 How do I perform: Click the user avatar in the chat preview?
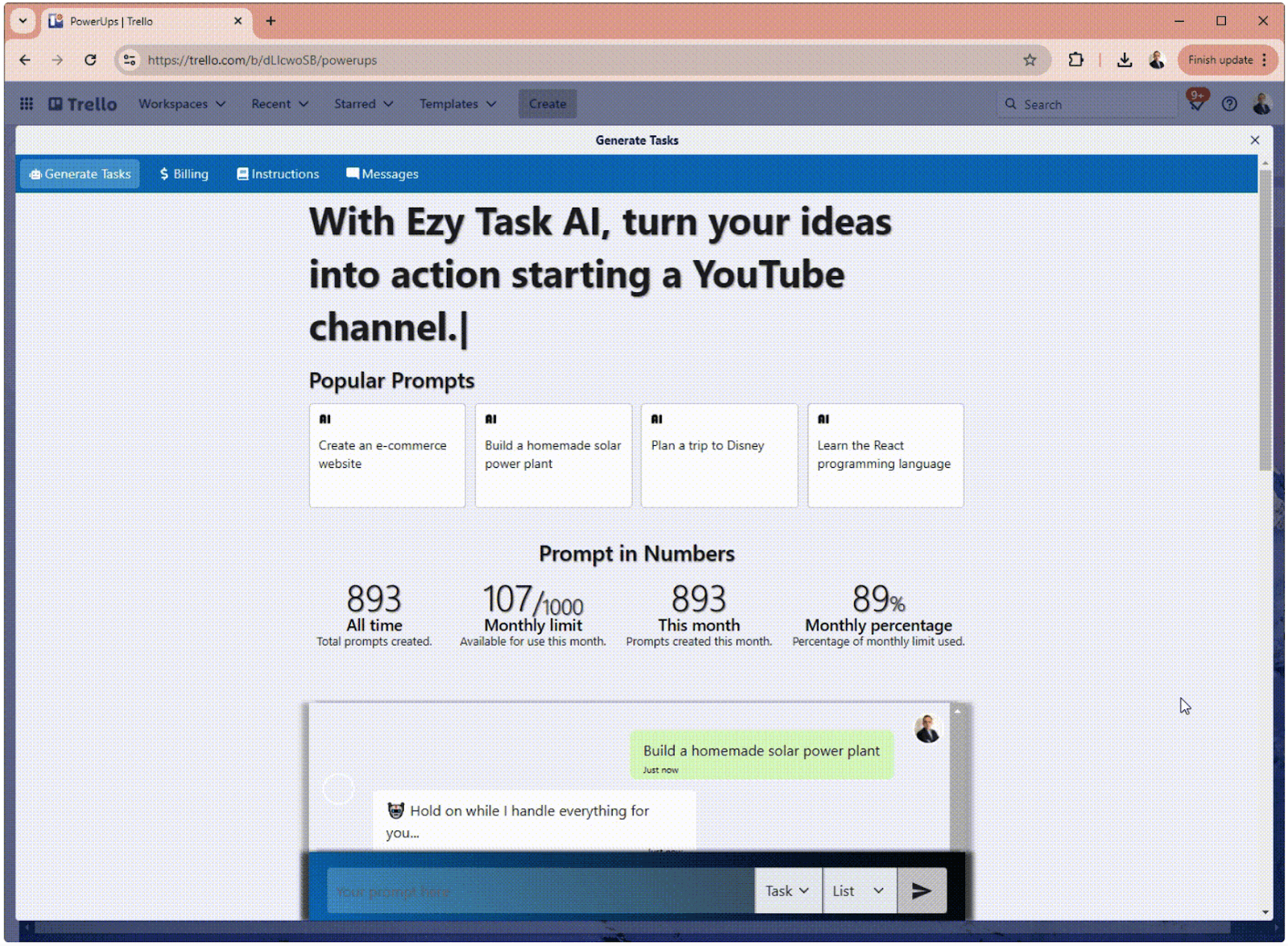(x=927, y=729)
